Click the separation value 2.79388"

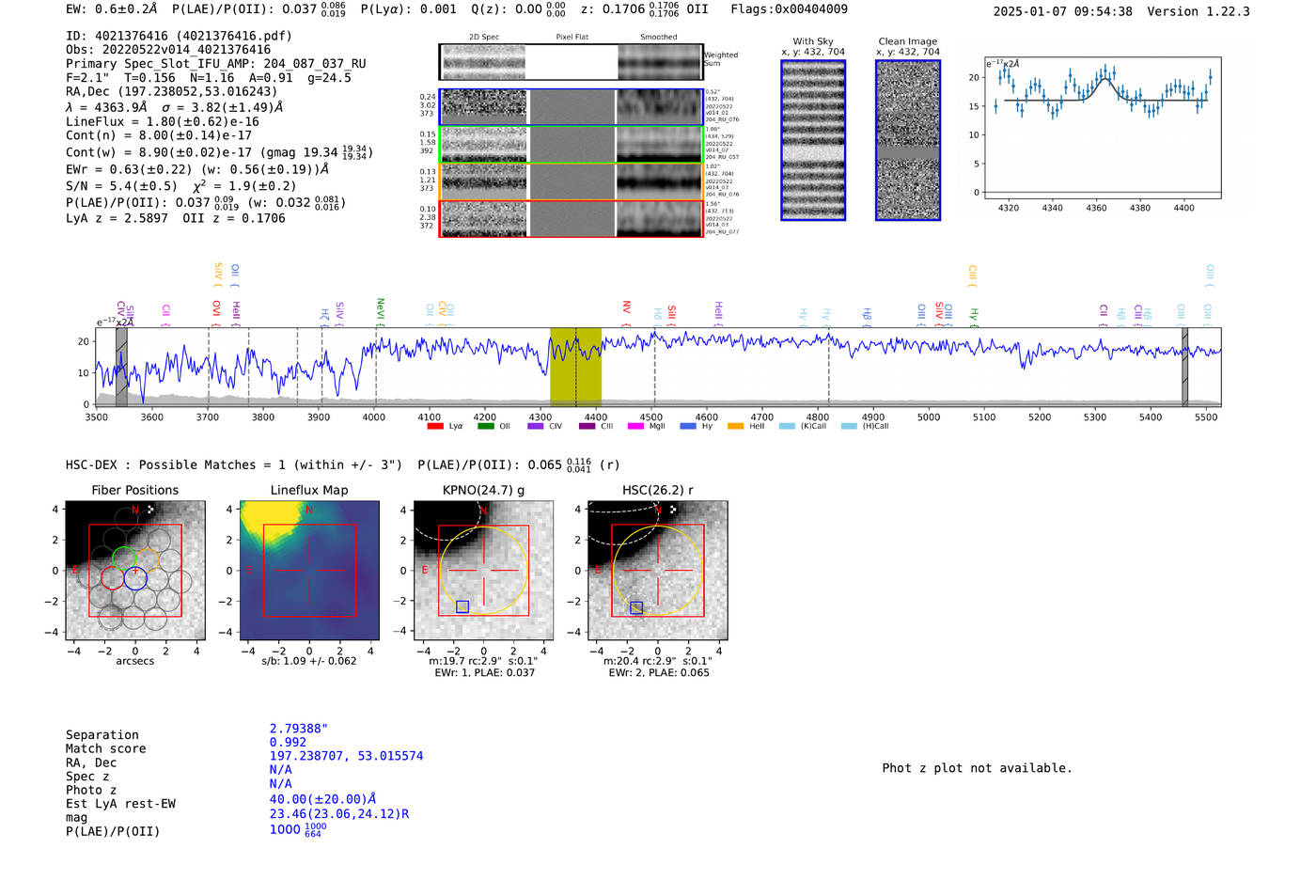299,729
